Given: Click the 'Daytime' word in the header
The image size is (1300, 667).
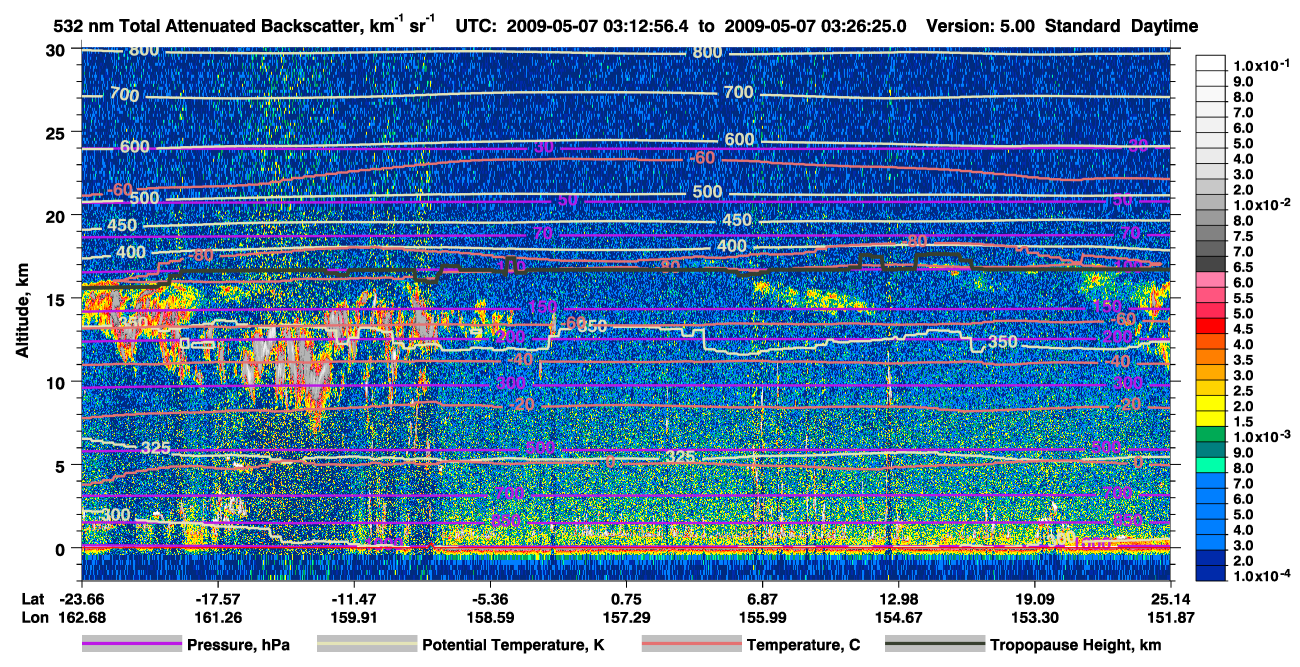Looking at the screenshot, I should tap(1164, 26).
